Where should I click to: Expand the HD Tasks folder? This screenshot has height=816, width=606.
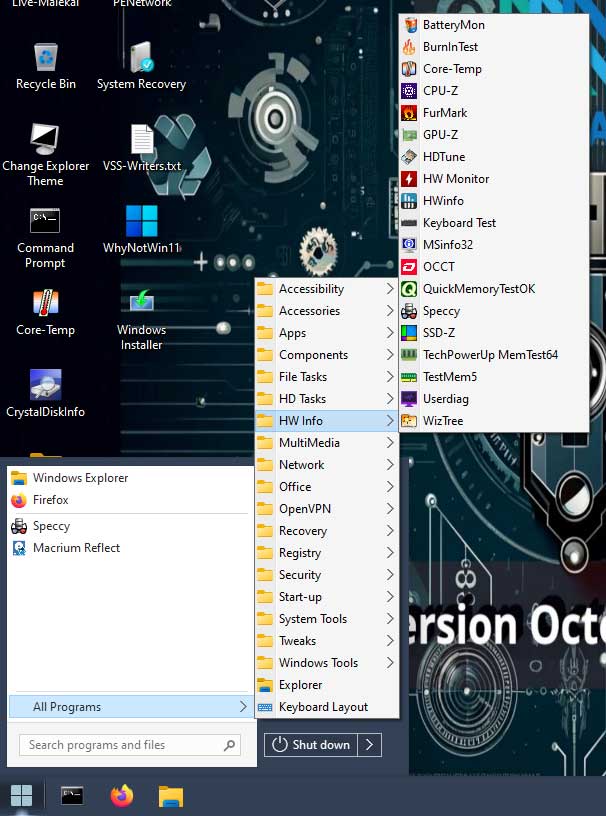pos(327,399)
